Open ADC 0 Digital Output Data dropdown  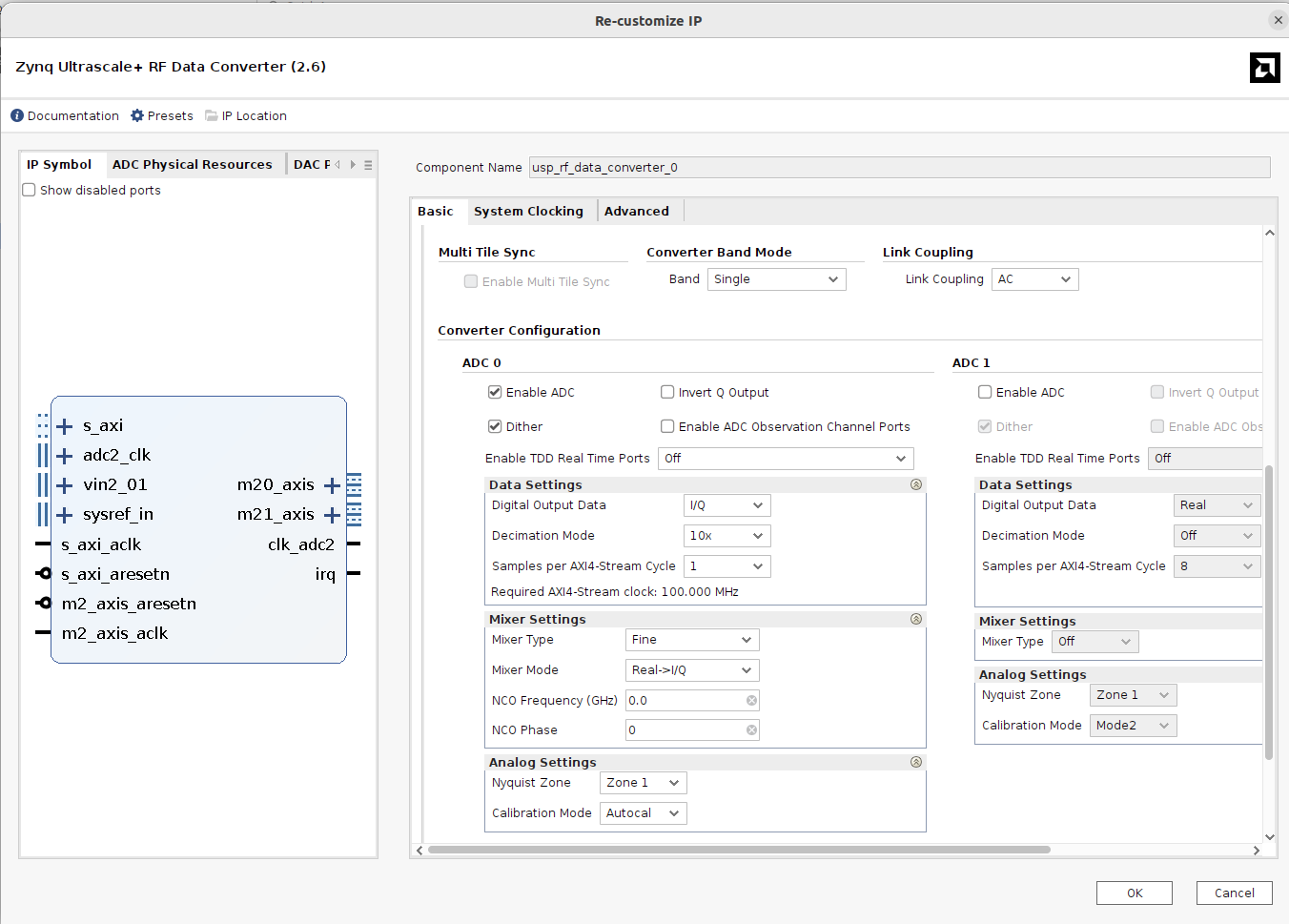pyautogui.click(x=726, y=505)
